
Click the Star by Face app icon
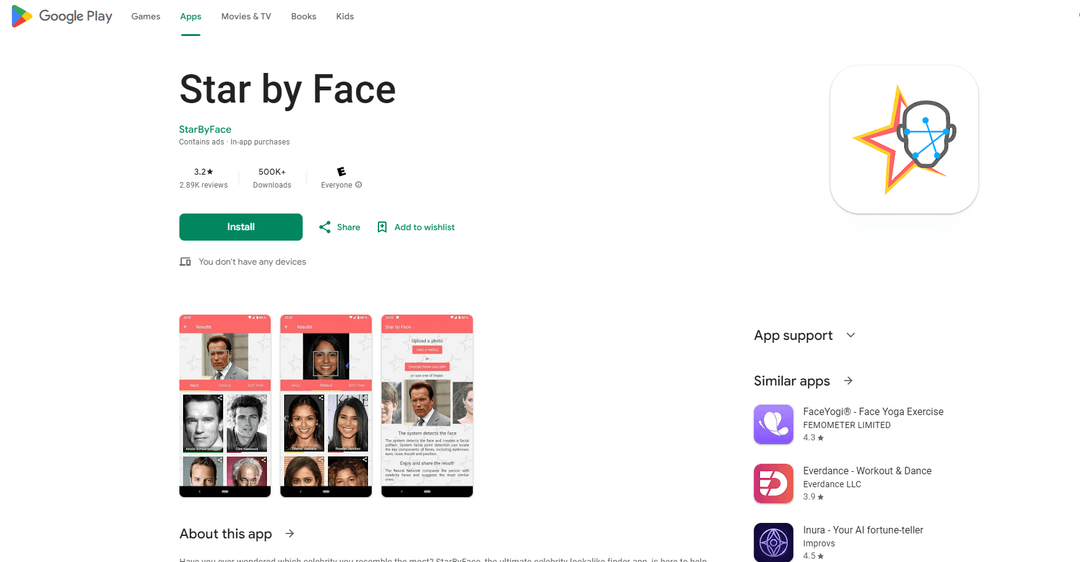click(x=904, y=140)
